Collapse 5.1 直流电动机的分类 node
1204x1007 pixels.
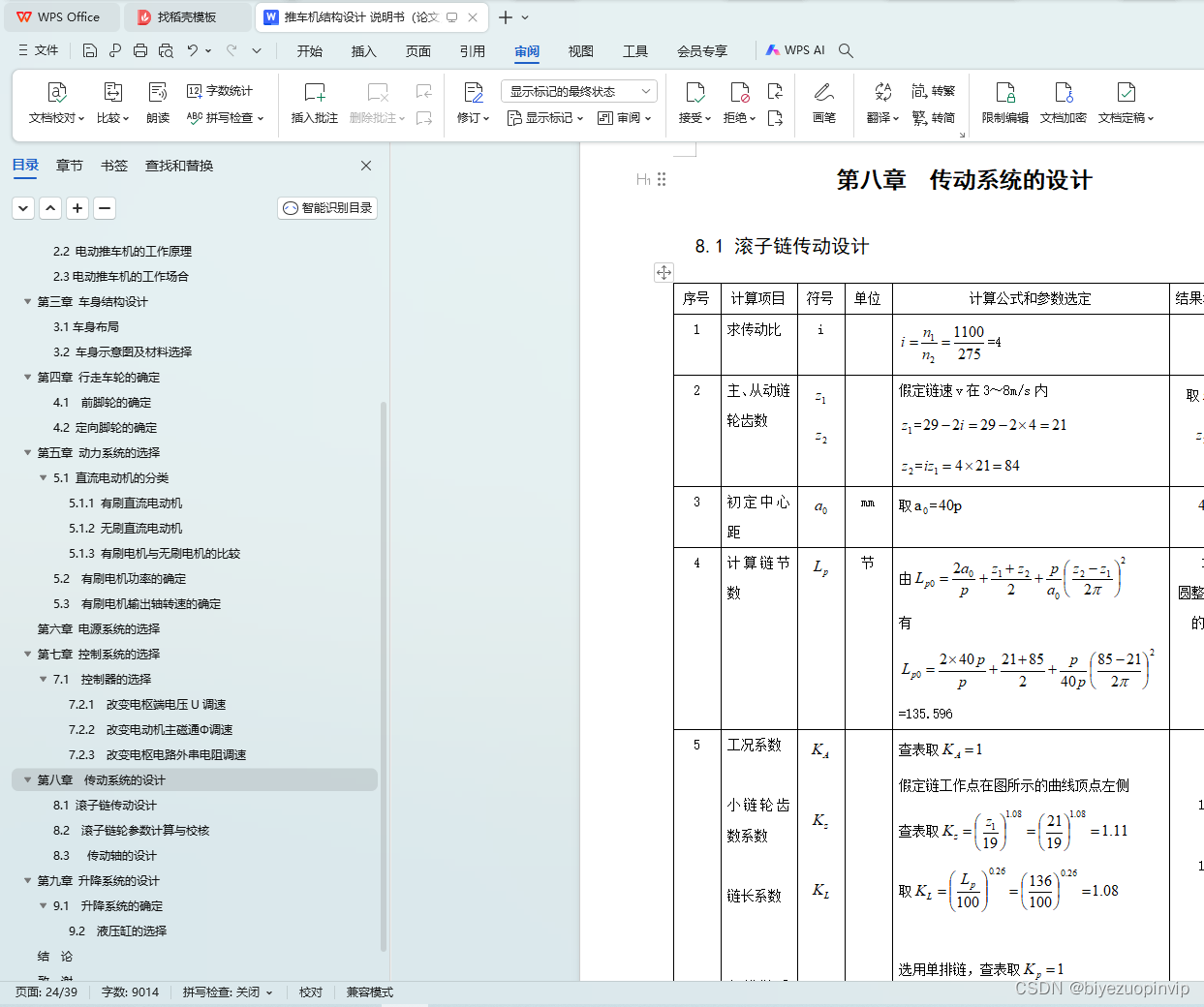tap(44, 478)
